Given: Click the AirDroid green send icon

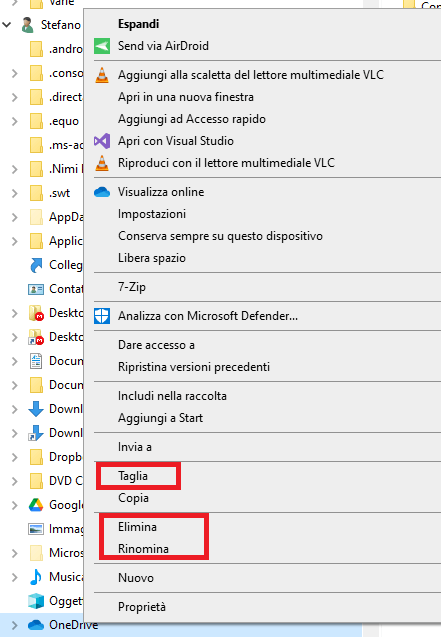Looking at the screenshot, I should [x=102, y=46].
